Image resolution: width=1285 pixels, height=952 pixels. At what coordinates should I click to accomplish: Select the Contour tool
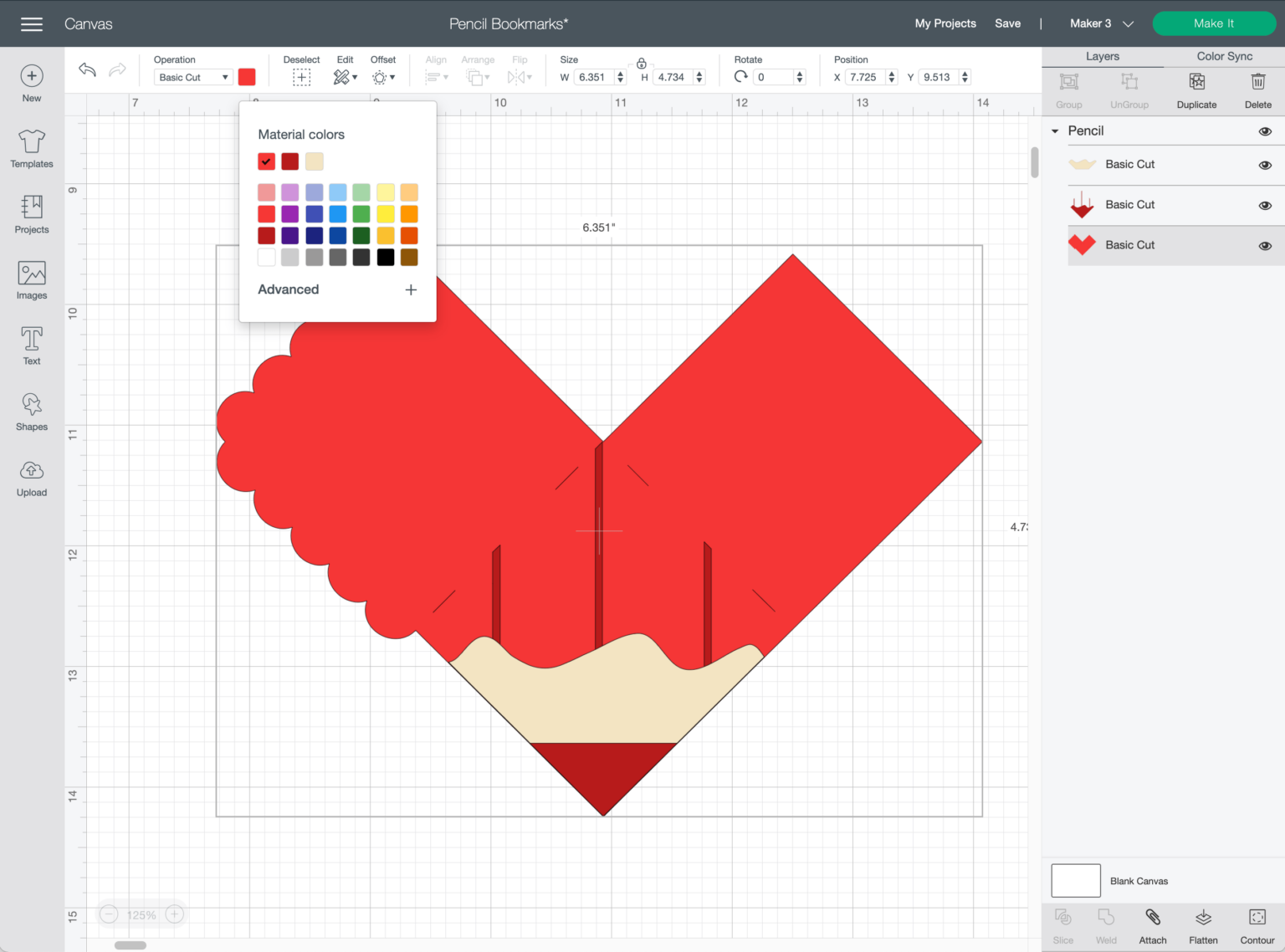click(x=1257, y=924)
